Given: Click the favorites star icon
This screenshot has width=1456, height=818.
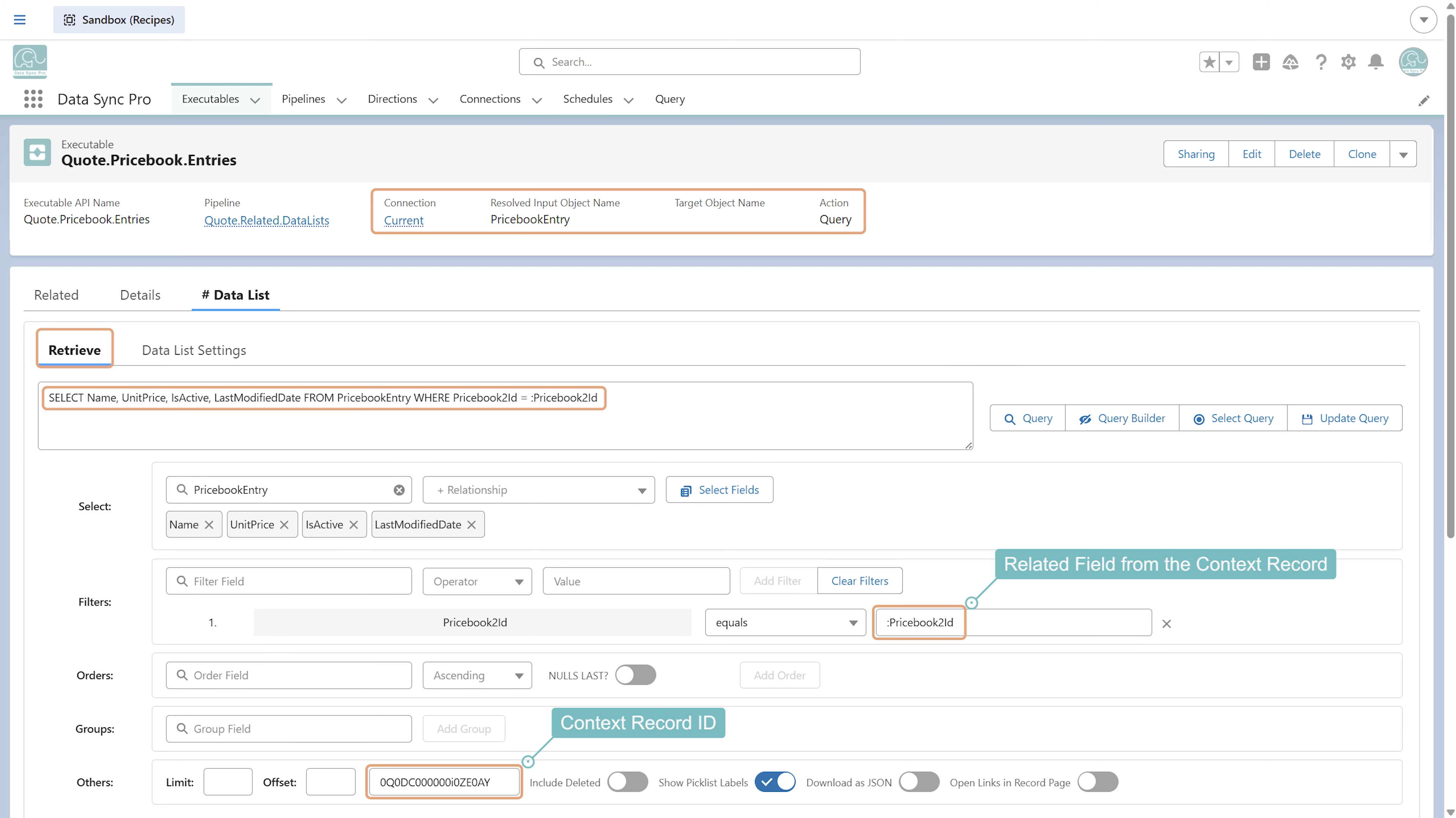Looking at the screenshot, I should [1209, 61].
